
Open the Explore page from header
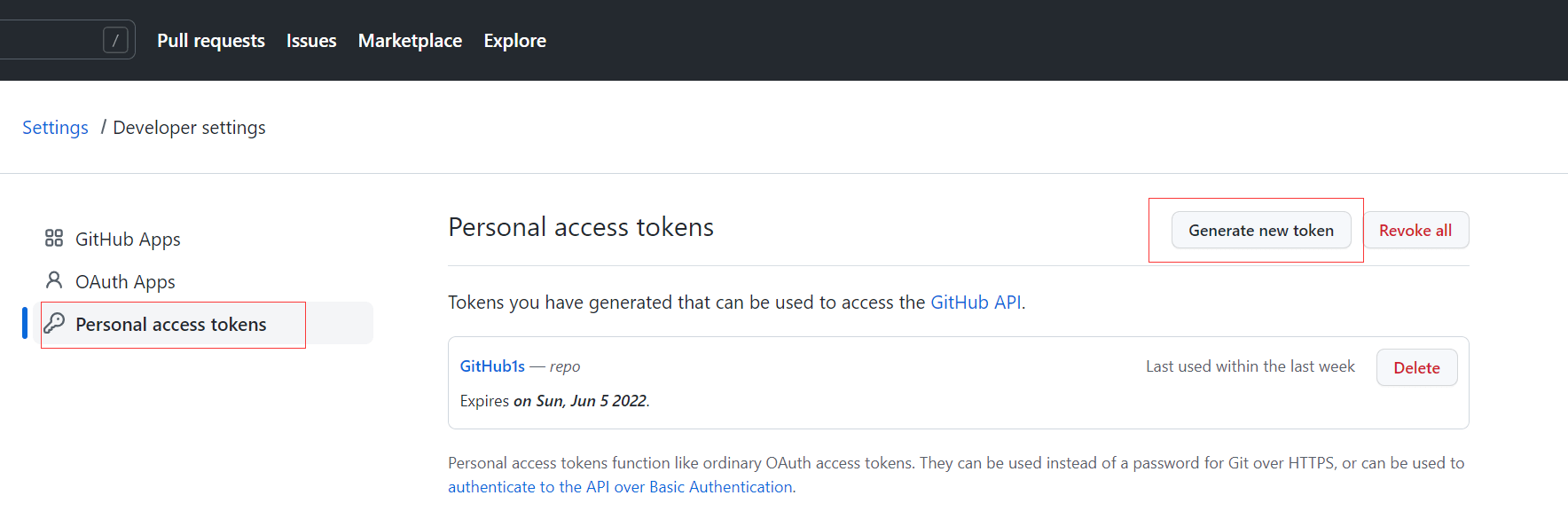click(x=514, y=41)
